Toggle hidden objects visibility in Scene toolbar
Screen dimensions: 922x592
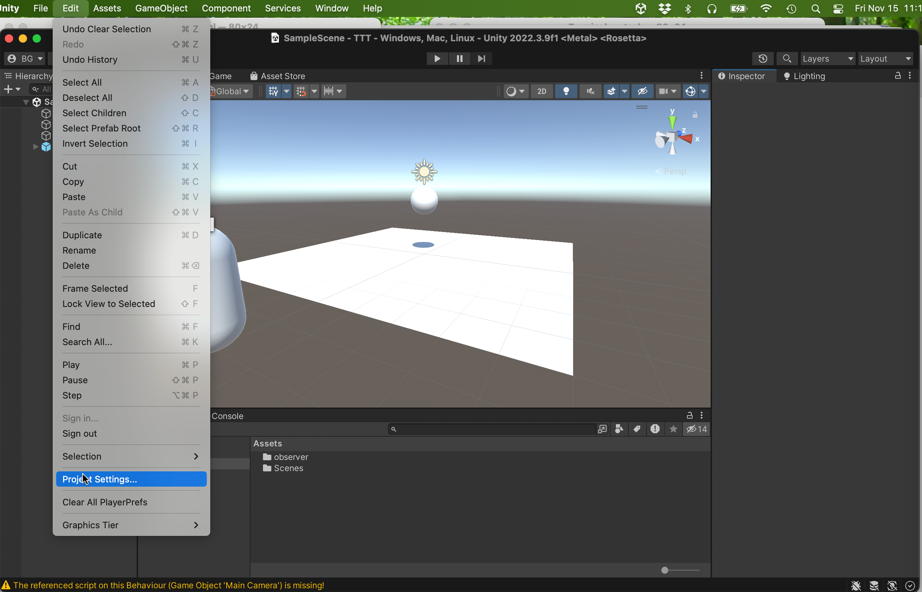coord(642,91)
